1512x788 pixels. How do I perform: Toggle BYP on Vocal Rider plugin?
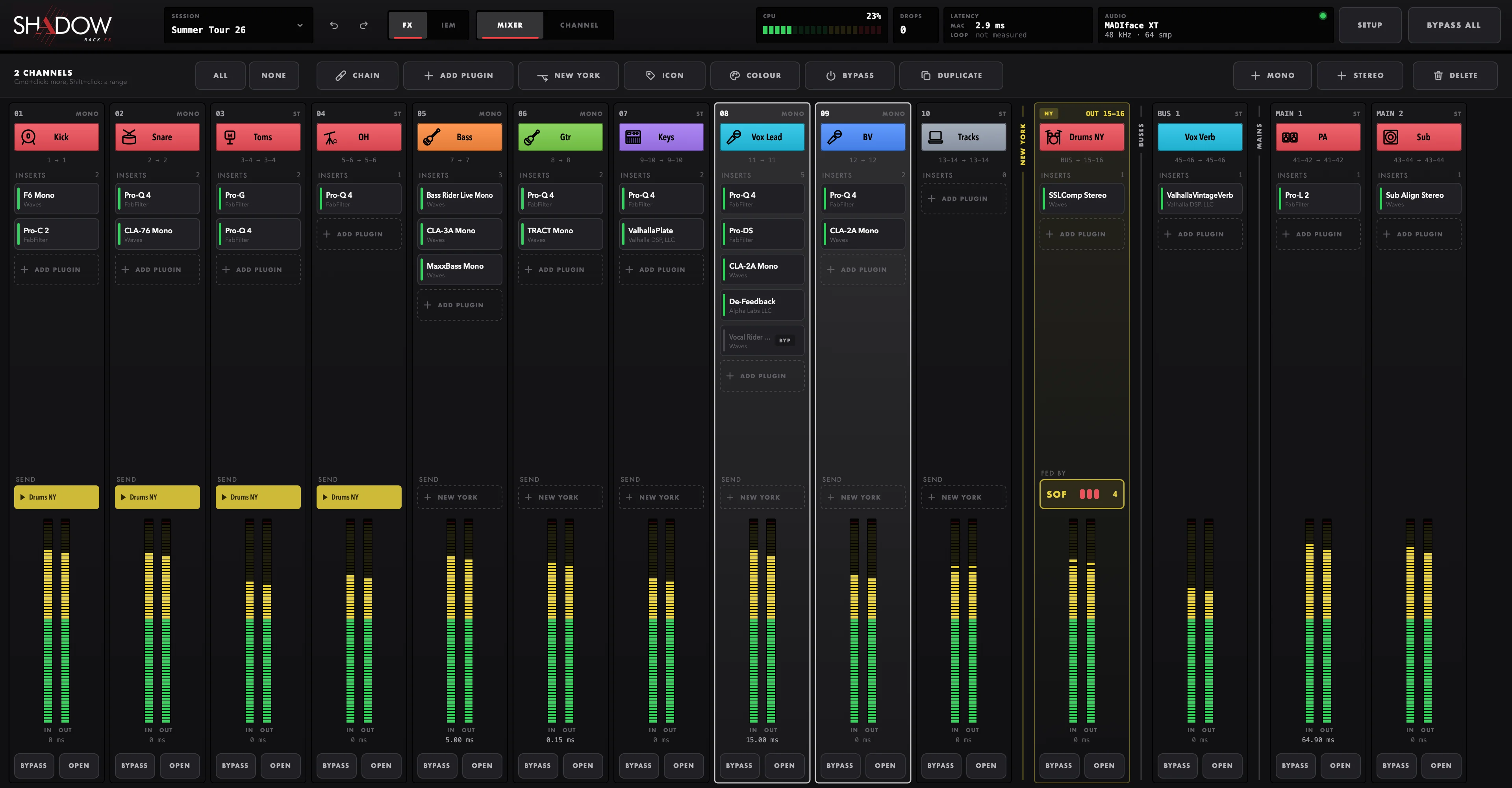coord(785,340)
